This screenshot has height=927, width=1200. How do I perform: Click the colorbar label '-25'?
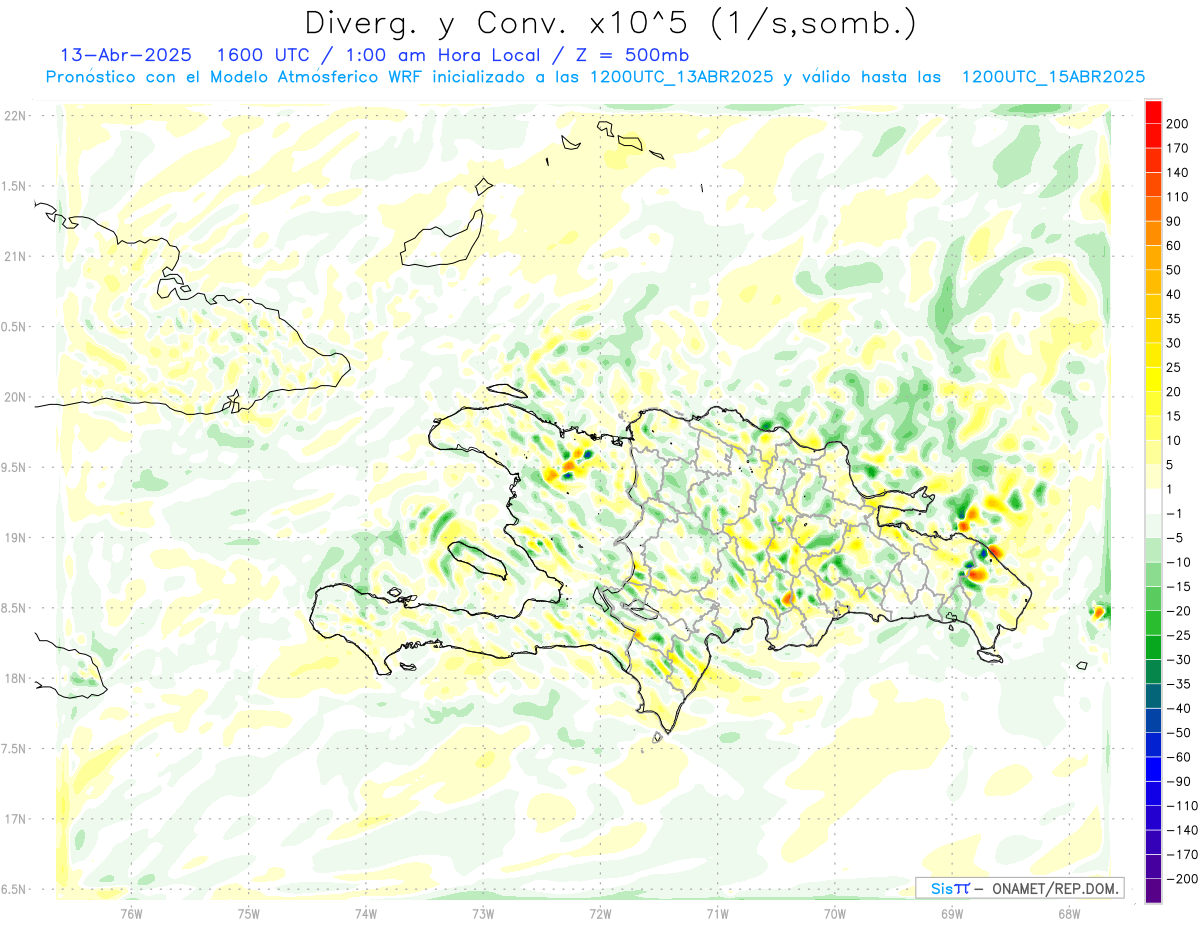1179,635
